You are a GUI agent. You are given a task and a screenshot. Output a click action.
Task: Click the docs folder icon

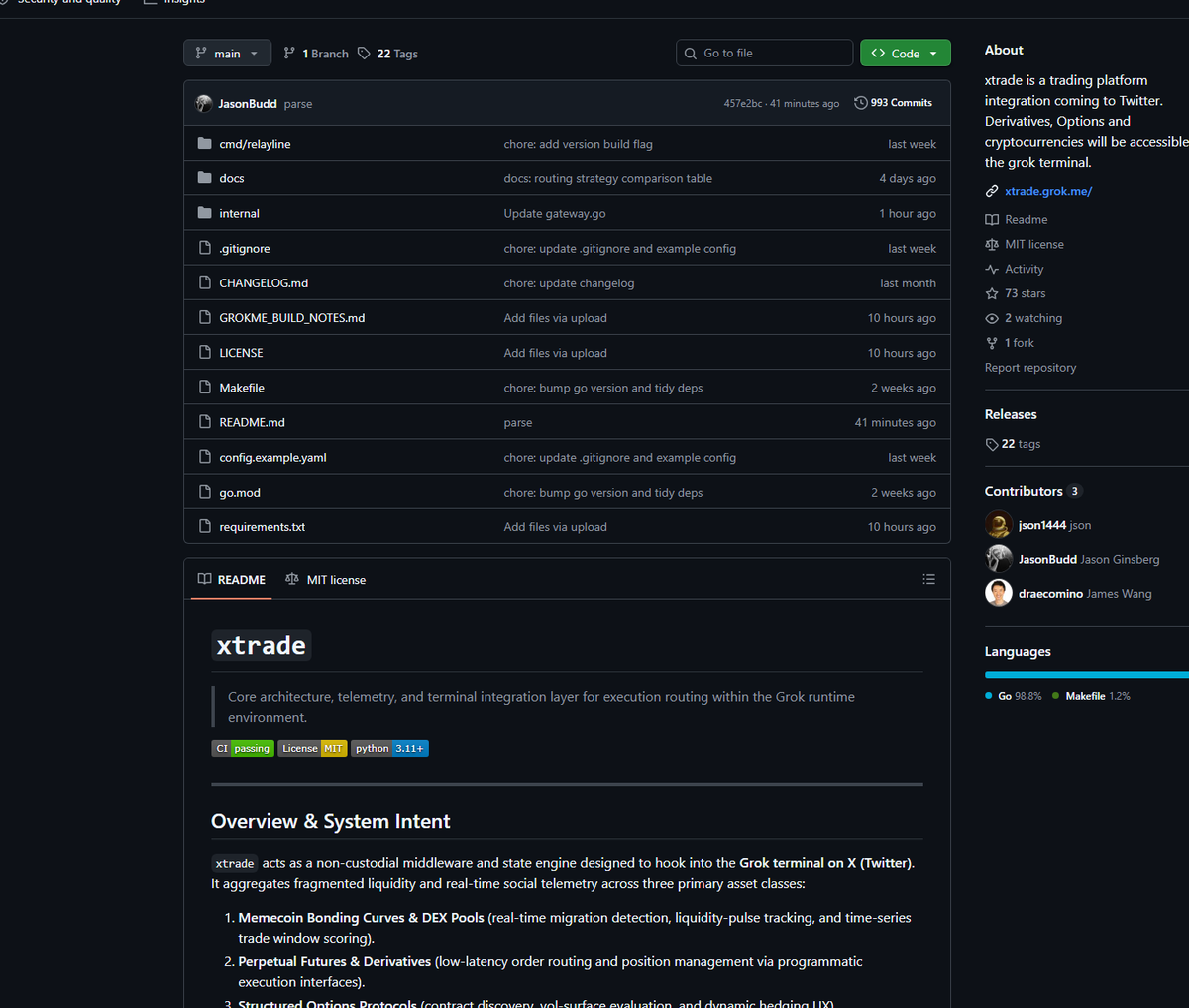[x=205, y=178]
